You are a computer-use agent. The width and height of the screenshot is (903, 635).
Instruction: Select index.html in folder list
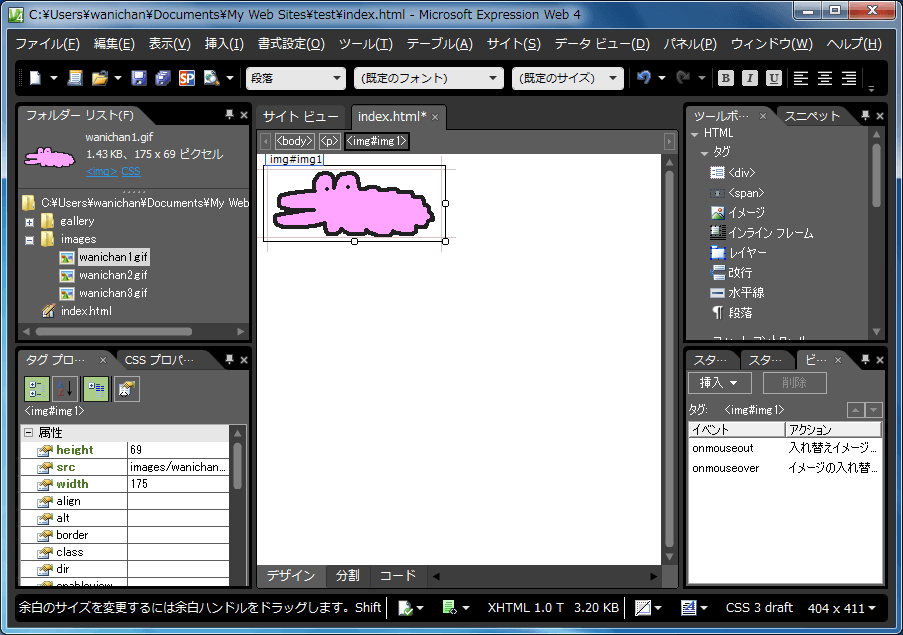86,311
